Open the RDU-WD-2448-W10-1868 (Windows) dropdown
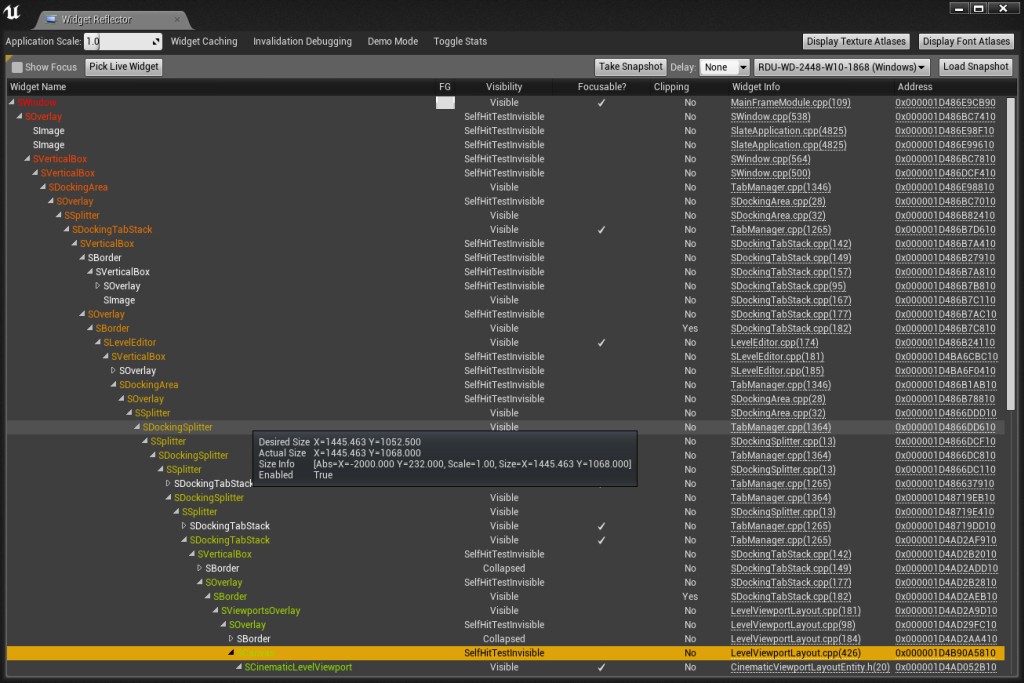The image size is (1024, 683). tap(841, 67)
